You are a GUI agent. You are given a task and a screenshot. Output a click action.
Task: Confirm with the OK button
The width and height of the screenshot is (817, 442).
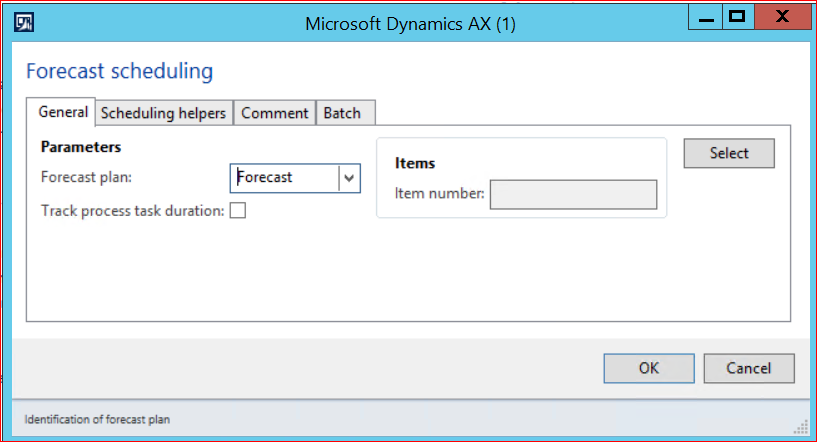pos(649,369)
